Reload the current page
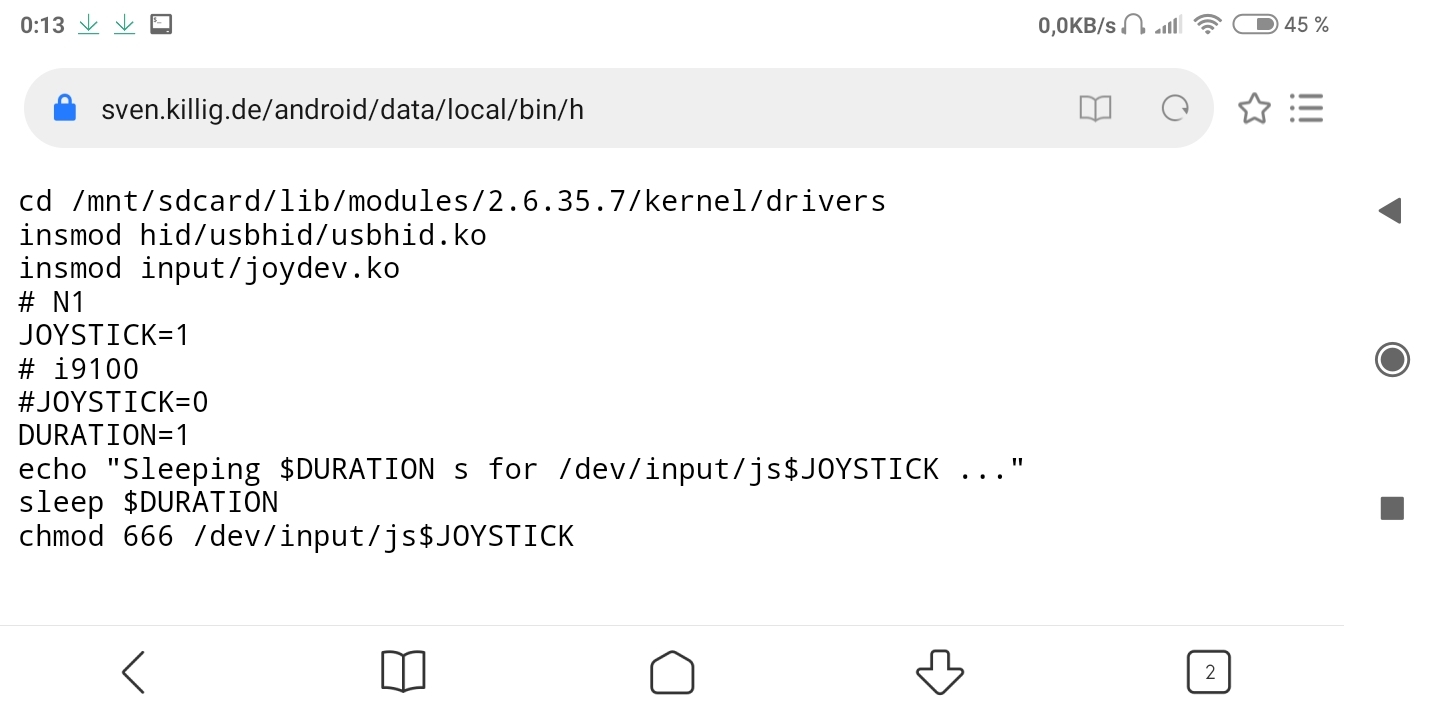The image size is (1440, 720). (x=1175, y=108)
